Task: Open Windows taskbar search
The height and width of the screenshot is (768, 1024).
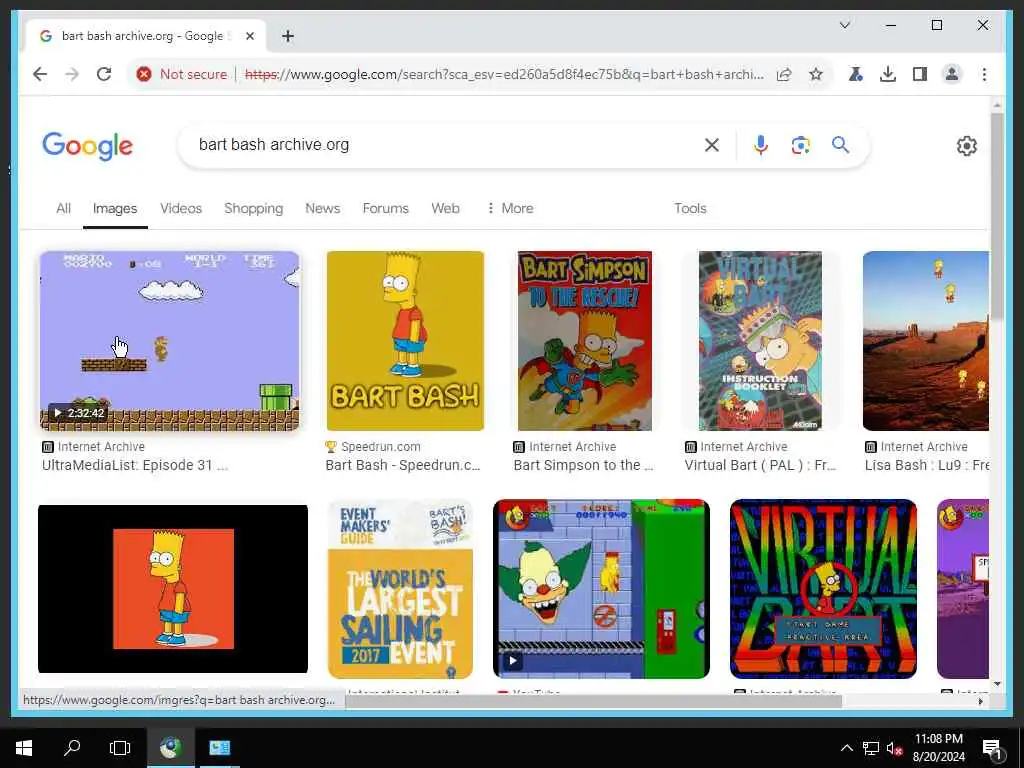Action: pos(72,748)
